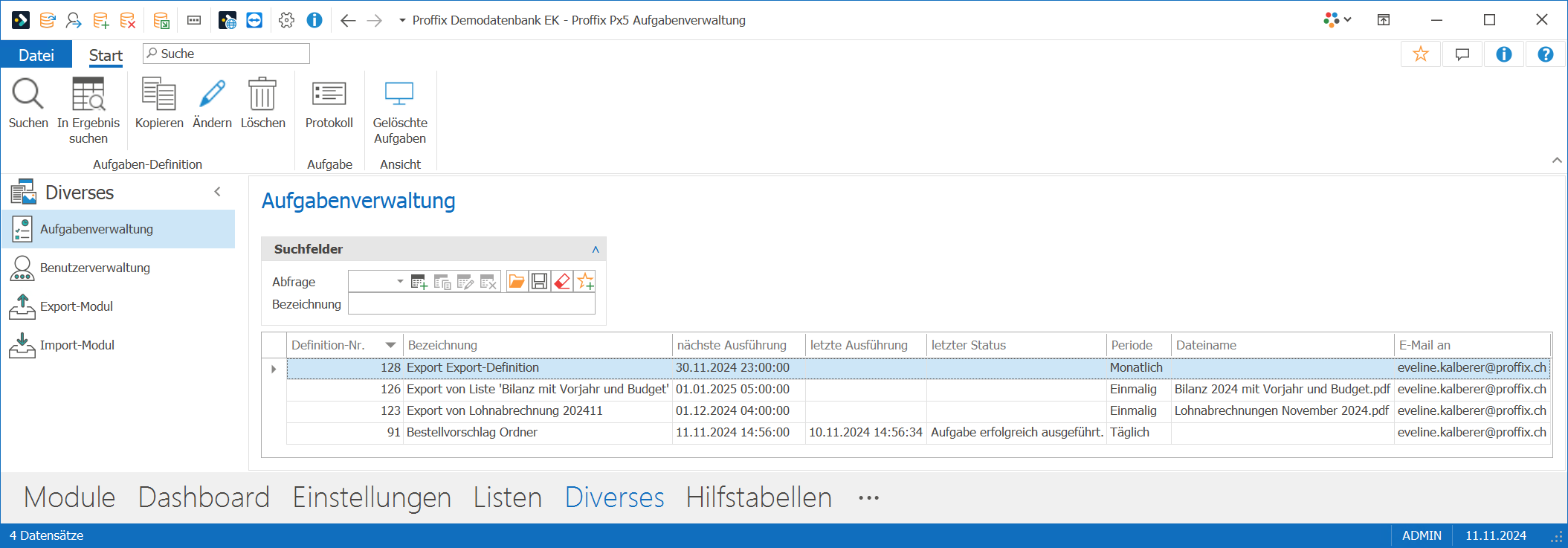This screenshot has height=548, width=1568.
Task: Open Import-Modul in the sidebar
Action: coord(117,345)
